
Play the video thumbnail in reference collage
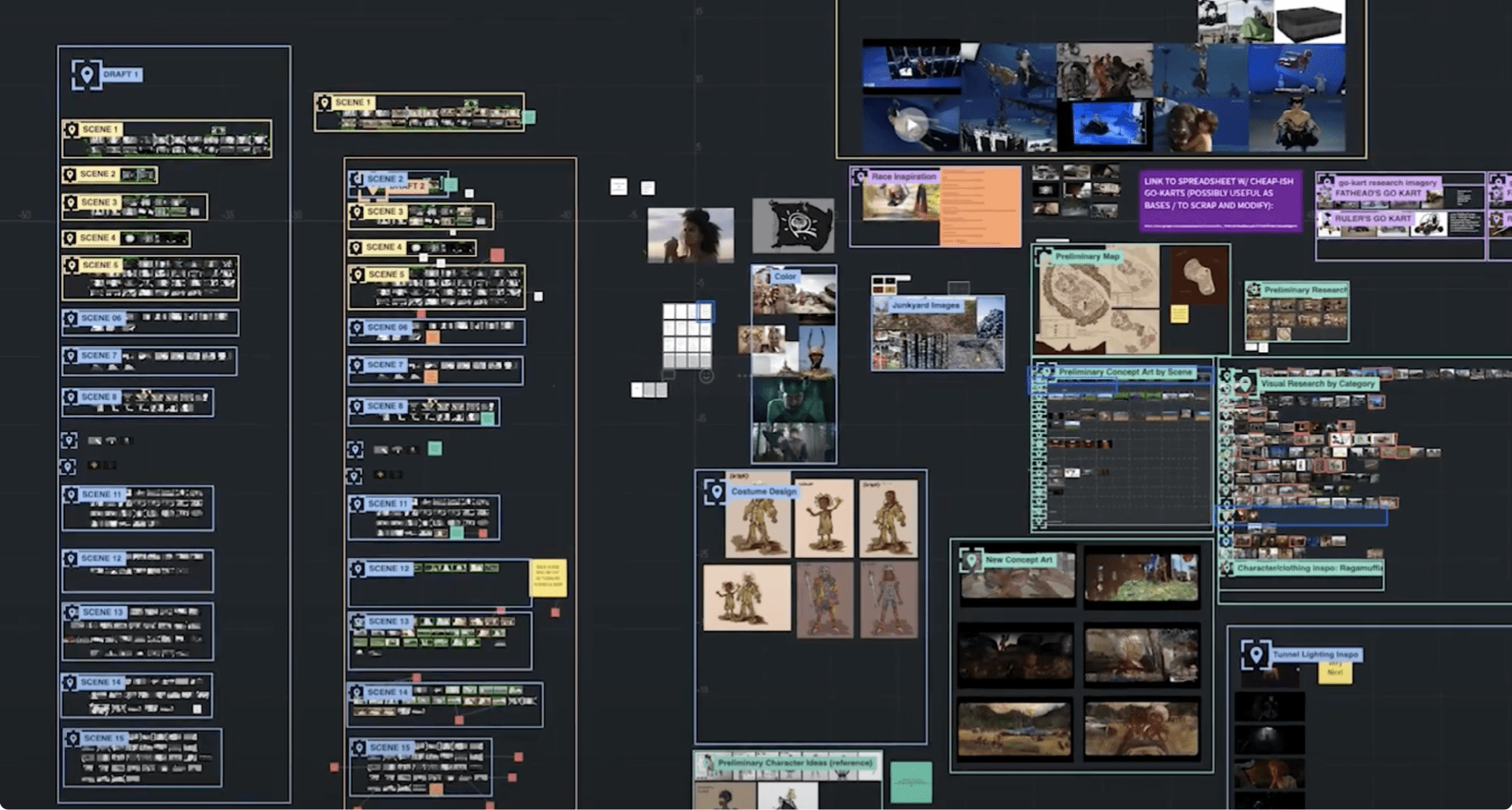tap(912, 124)
